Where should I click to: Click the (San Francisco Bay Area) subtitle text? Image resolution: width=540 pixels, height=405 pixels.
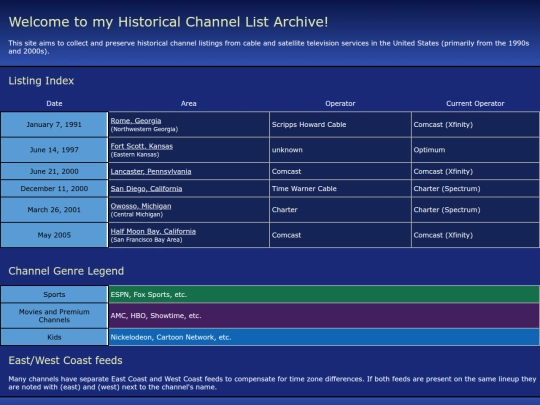pos(146,240)
